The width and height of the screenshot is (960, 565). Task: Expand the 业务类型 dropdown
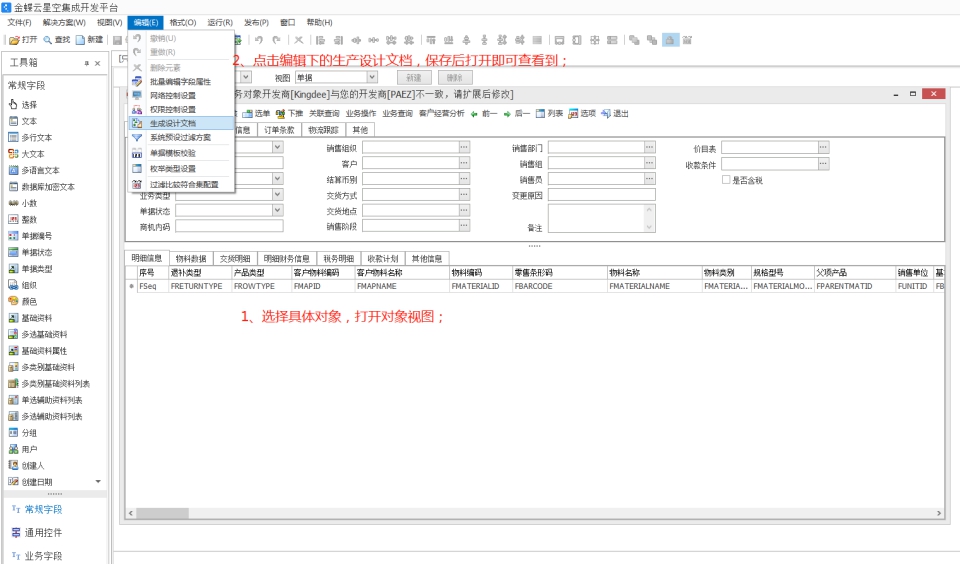coord(277,195)
